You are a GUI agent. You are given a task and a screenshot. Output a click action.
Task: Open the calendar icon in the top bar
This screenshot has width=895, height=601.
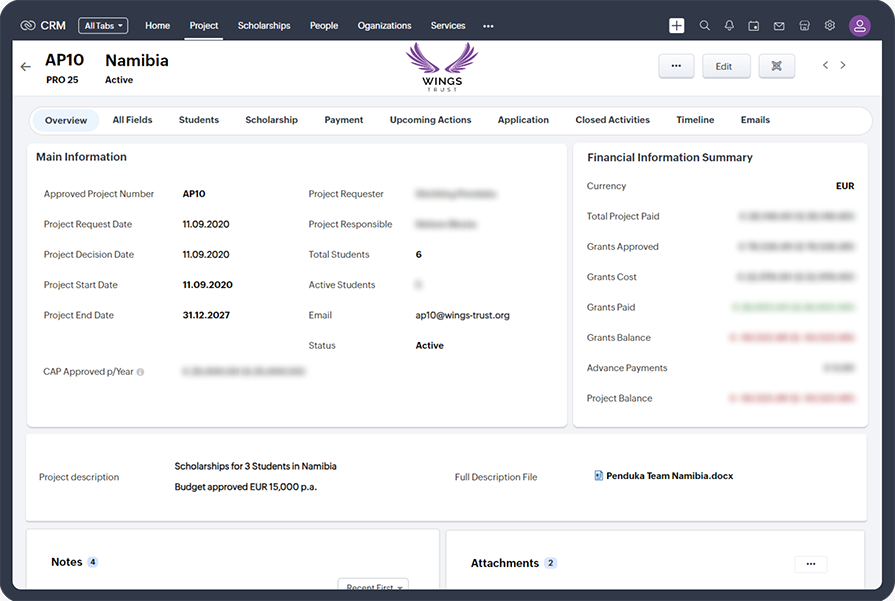(754, 25)
